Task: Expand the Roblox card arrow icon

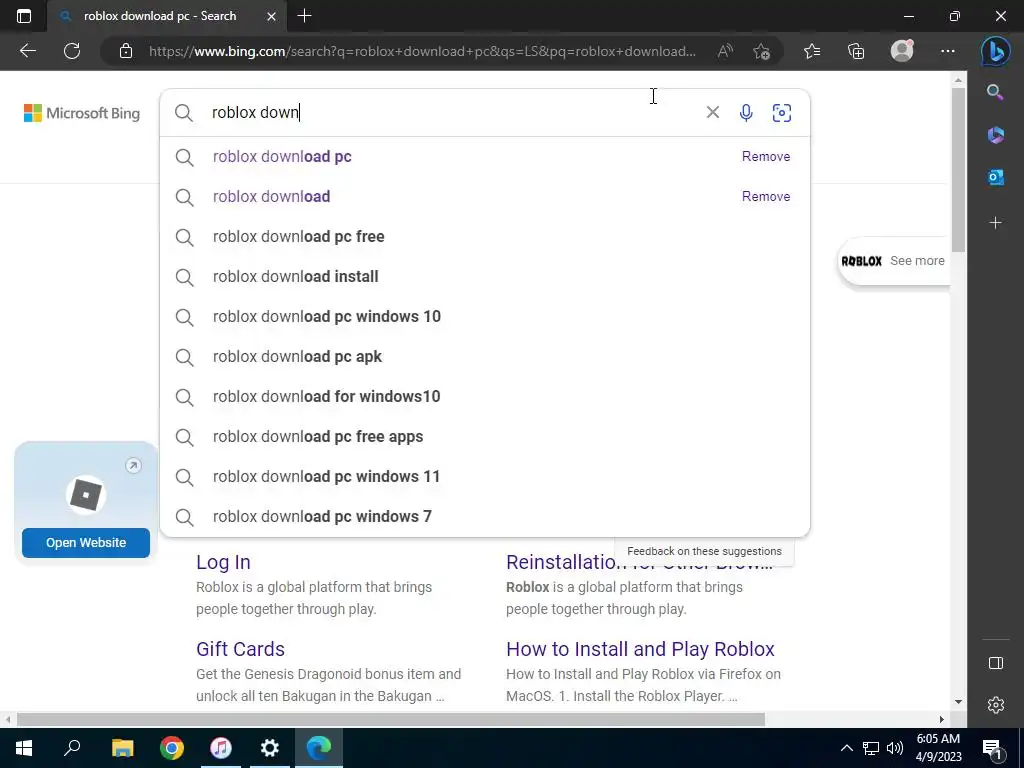Action: click(x=133, y=466)
